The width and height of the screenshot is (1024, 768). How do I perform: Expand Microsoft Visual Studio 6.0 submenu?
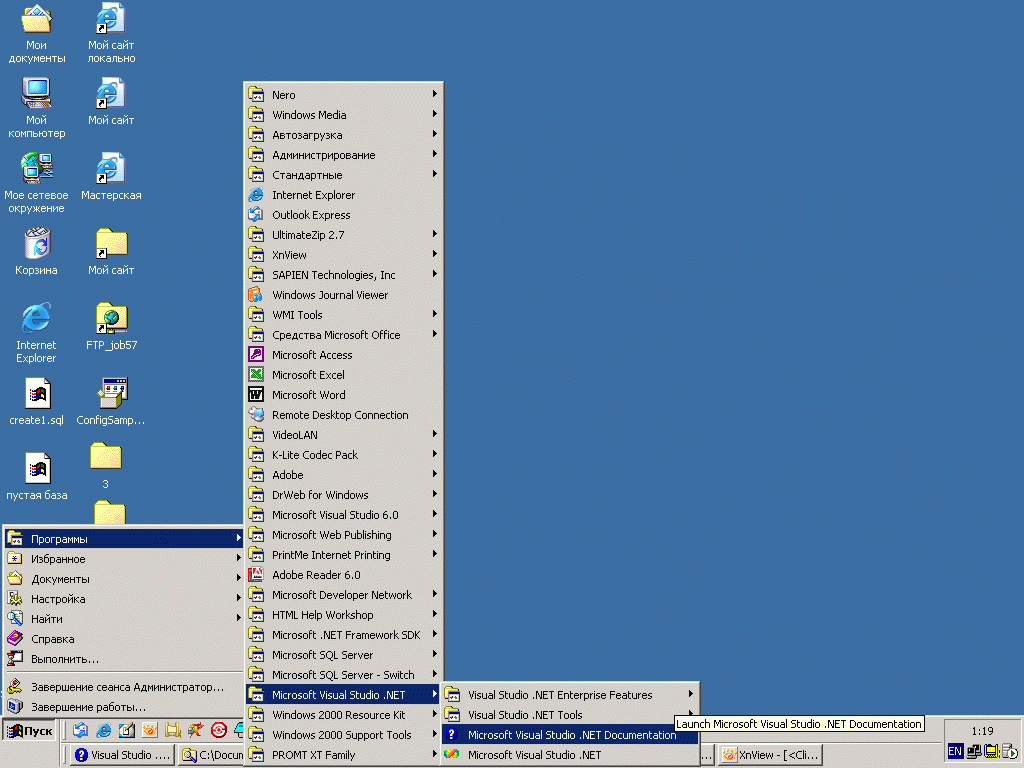[344, 515]
